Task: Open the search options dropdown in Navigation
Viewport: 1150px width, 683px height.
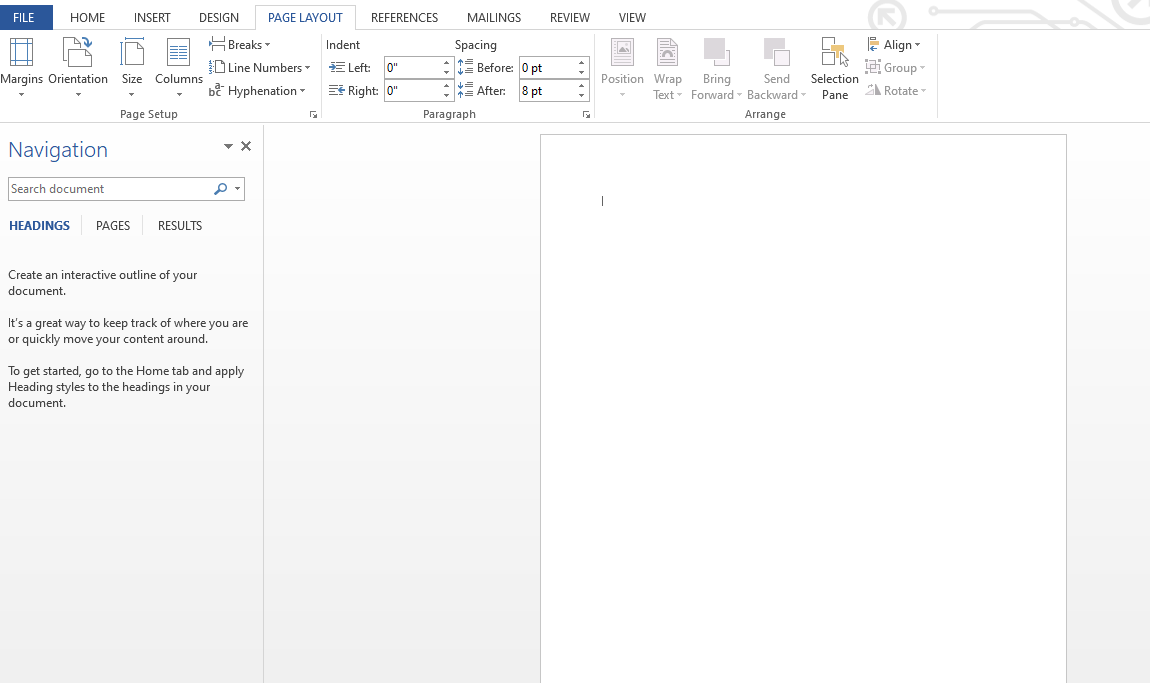Action: 237,188
